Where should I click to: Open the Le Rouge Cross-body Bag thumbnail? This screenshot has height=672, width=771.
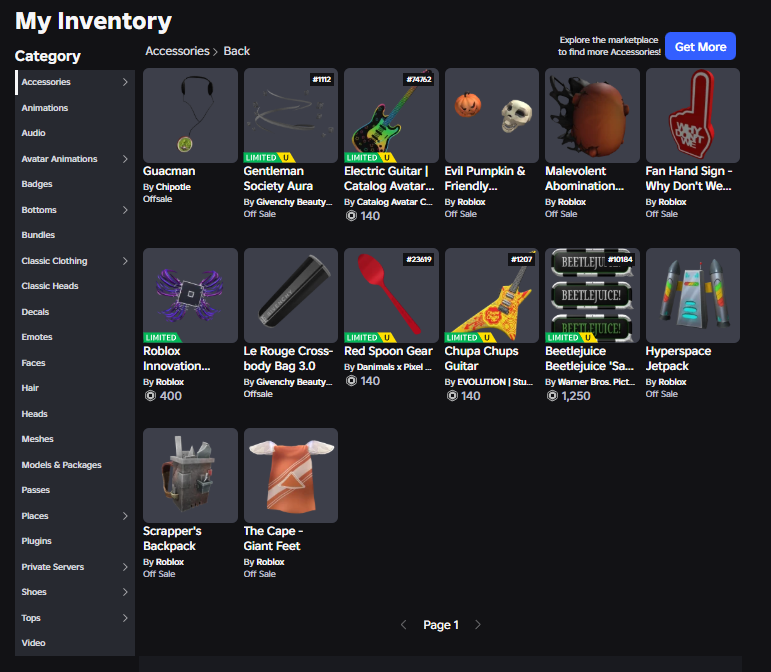tap(291, 295)
